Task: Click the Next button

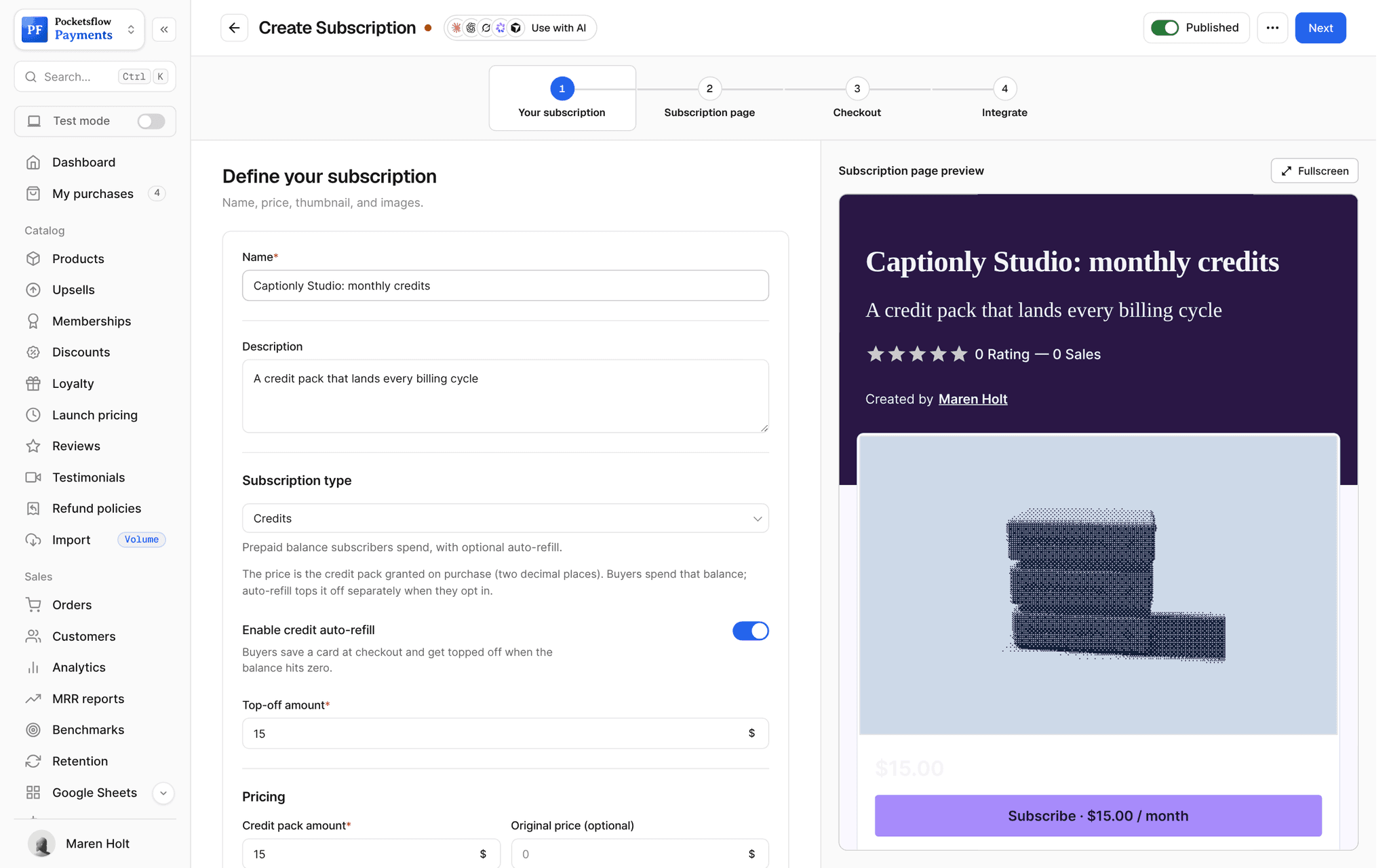Action: pyautogui.click(x=1320, y=28)
